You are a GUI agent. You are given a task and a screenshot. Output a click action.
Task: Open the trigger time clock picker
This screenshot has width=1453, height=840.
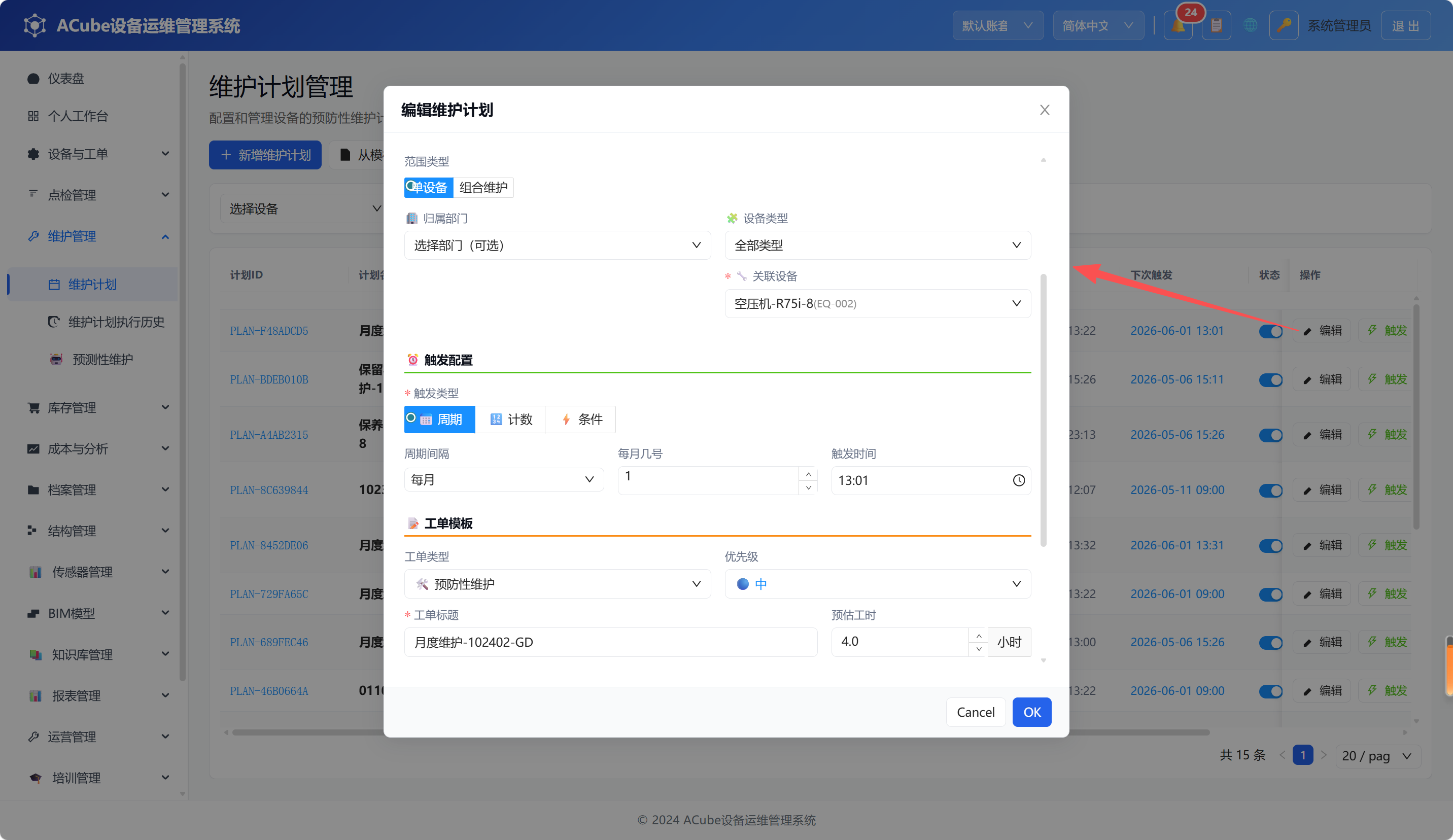point(1018,480)
